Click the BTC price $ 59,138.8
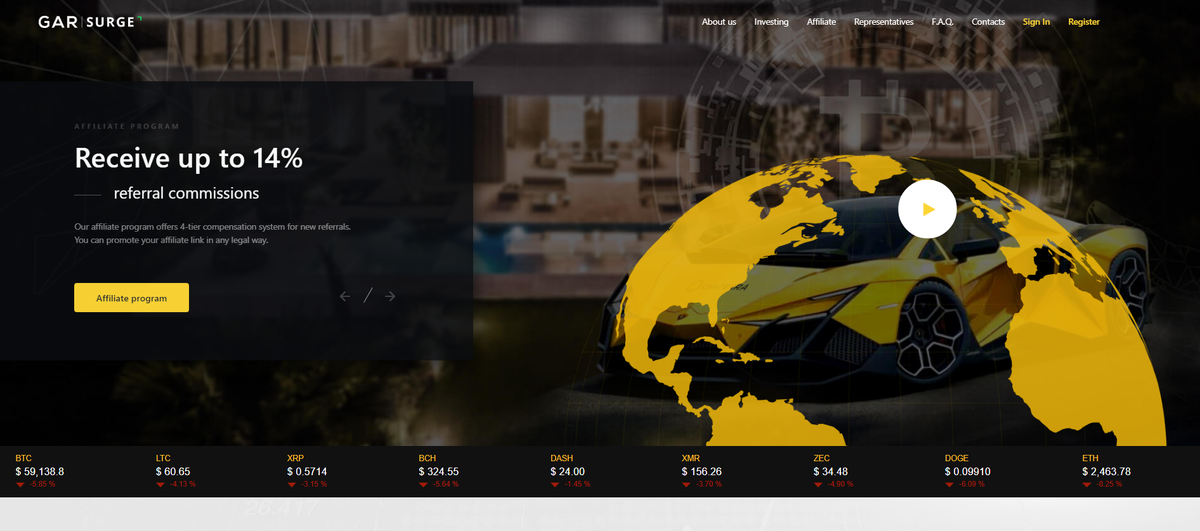 40,471
